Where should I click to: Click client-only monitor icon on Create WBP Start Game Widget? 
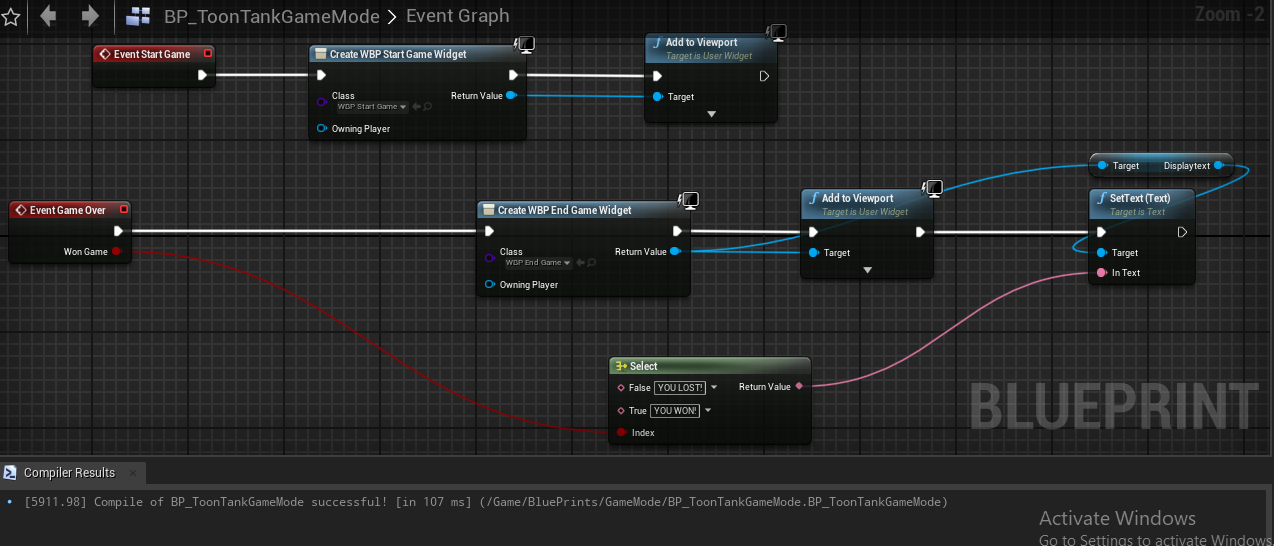[525, 43]
